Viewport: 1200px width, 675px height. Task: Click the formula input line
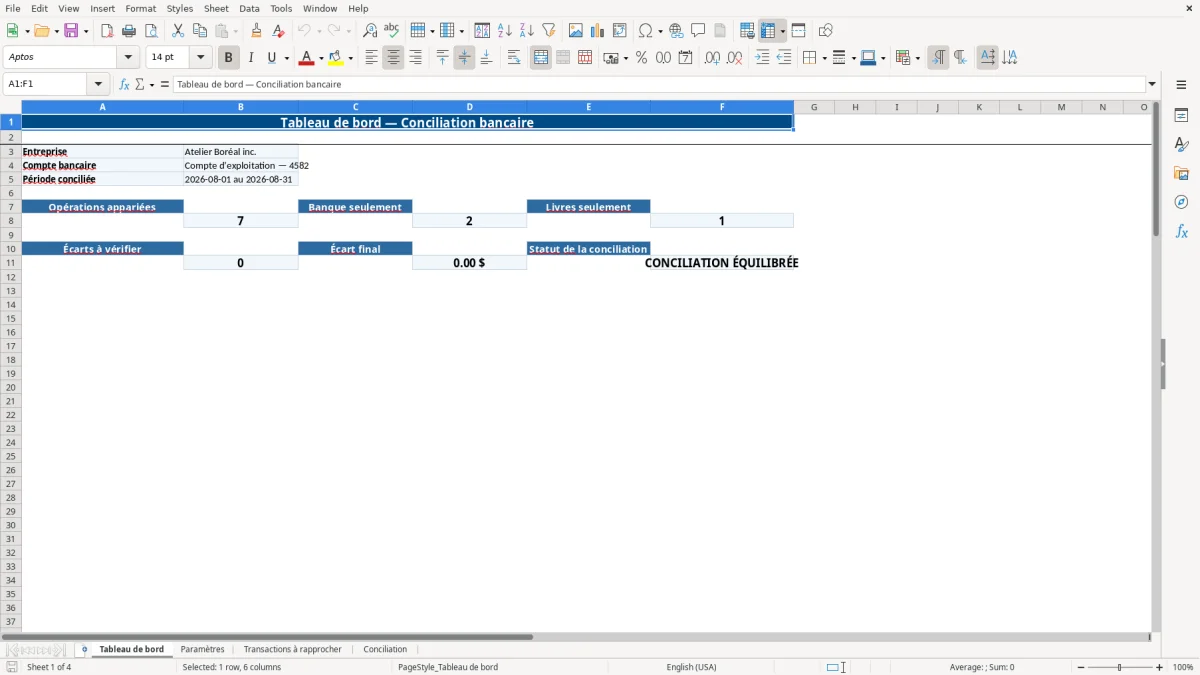coord(659,85)
